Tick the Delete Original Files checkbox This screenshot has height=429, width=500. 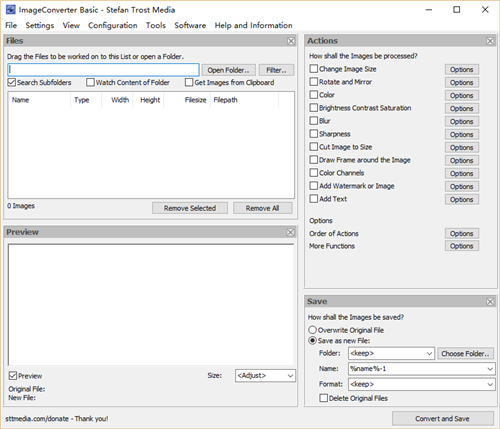pyautogui.click(x=323, y=398)
